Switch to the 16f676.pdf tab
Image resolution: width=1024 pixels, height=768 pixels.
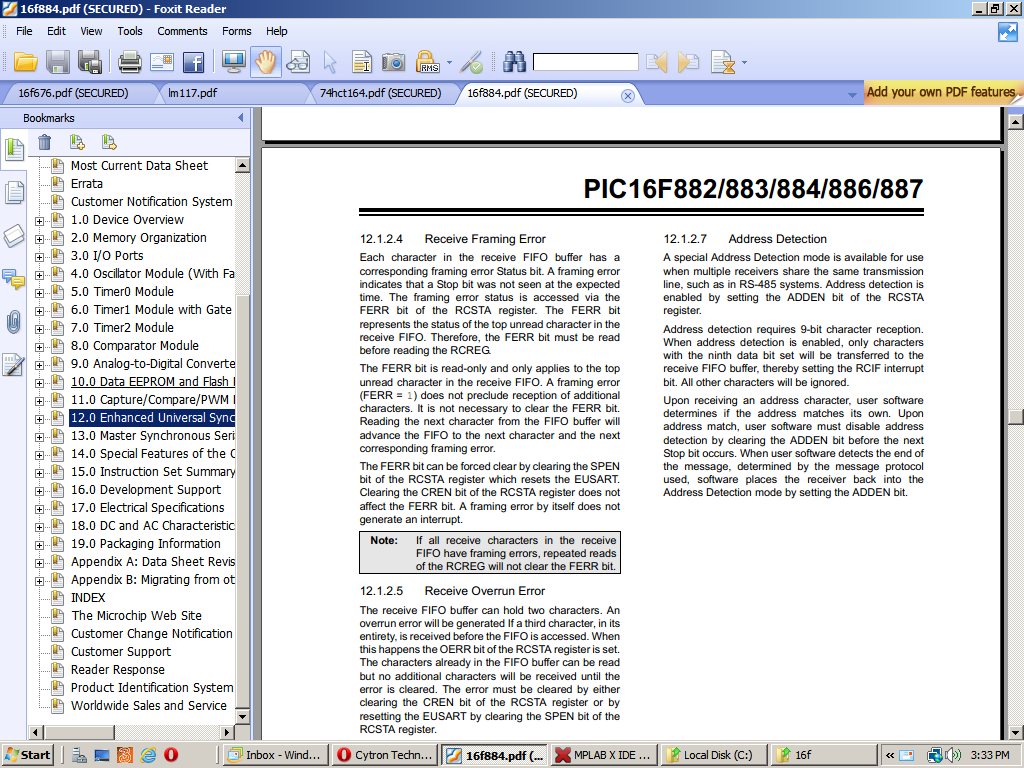pyautogui.click(x=73, y=93)
